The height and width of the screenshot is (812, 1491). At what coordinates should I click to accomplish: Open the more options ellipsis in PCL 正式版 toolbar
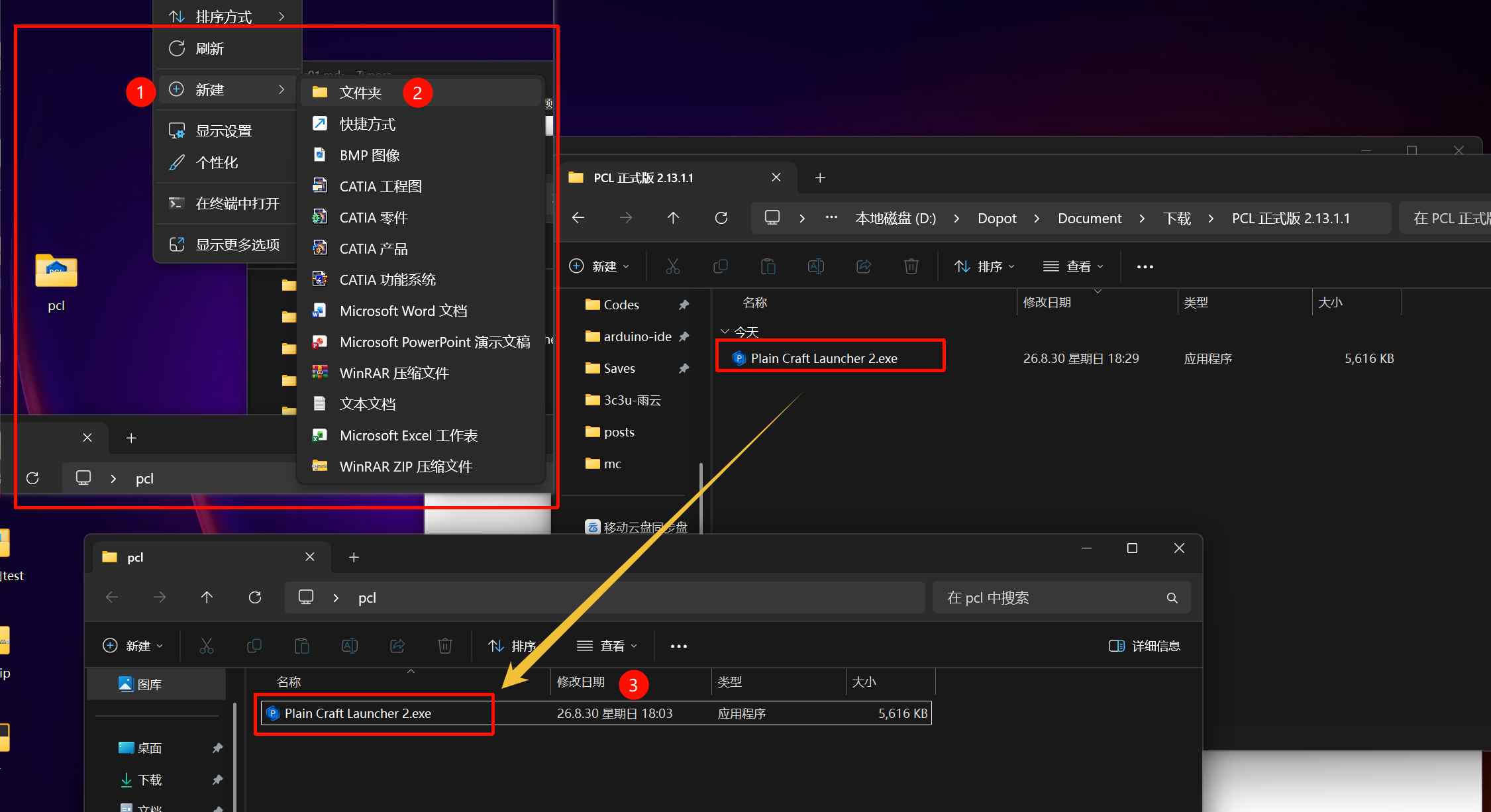pos(1145,266)
